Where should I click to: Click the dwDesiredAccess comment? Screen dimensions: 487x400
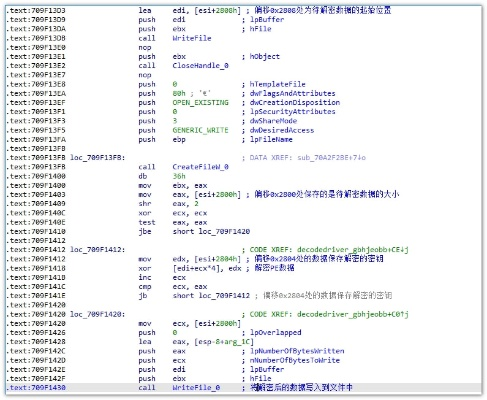coord(282,130)
